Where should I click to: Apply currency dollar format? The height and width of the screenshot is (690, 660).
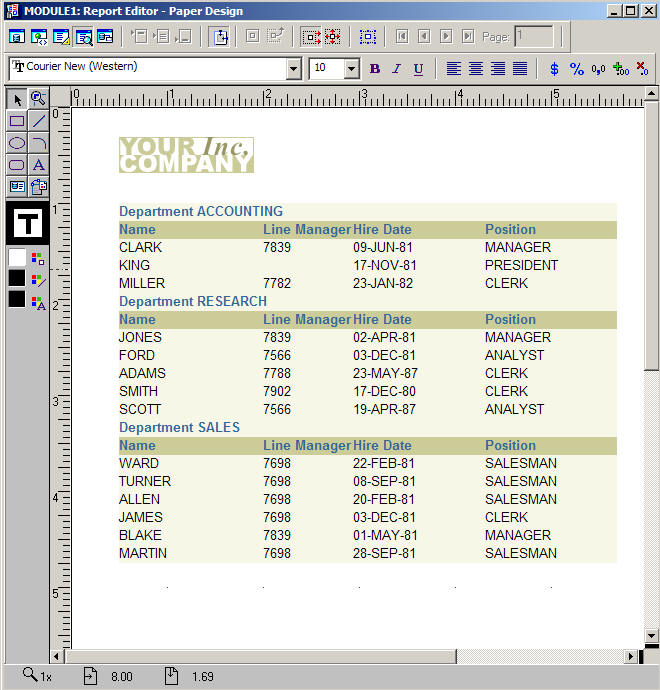tap(554, 69)
